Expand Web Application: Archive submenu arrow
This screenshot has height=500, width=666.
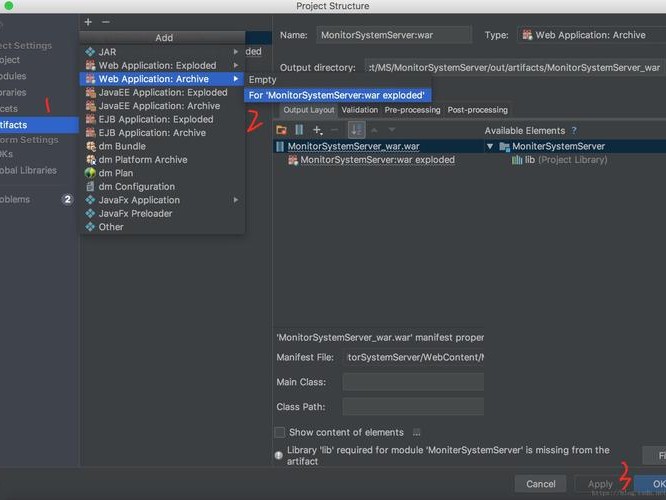click(x=236, y=79)
